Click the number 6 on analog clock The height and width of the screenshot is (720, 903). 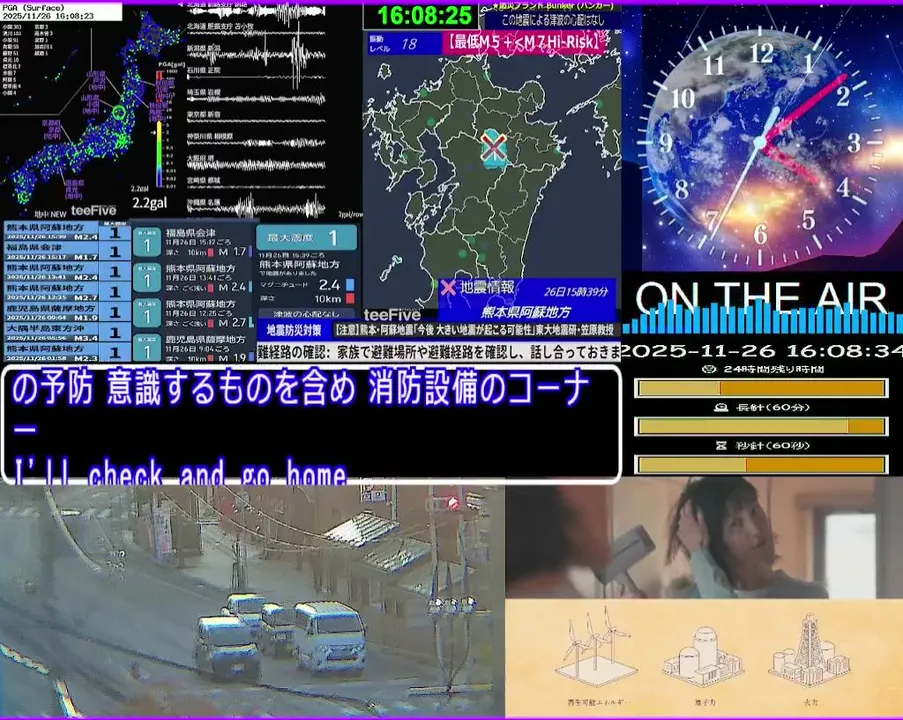pos(760,234)
